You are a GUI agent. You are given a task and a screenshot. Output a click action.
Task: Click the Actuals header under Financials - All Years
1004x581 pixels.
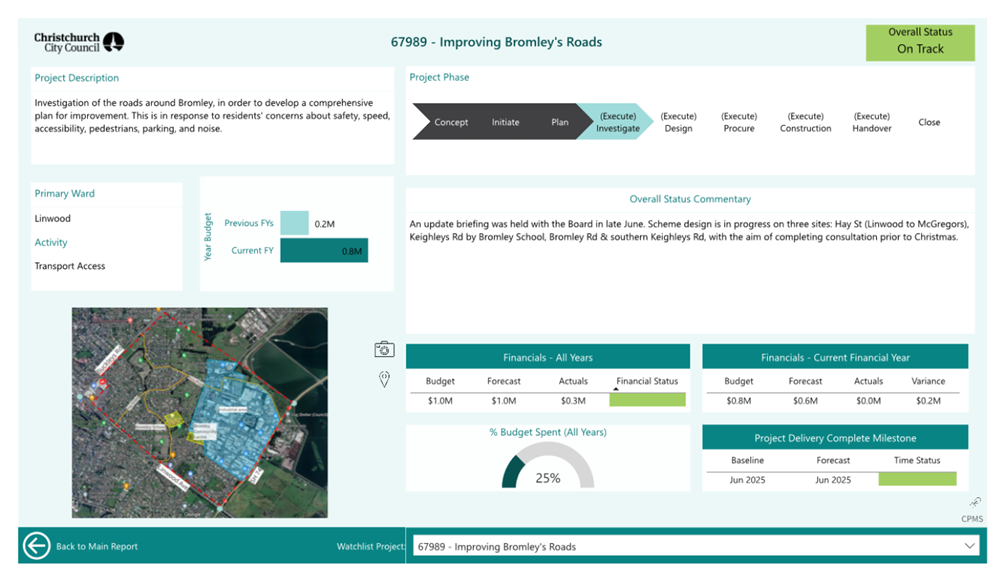[573, 381]
